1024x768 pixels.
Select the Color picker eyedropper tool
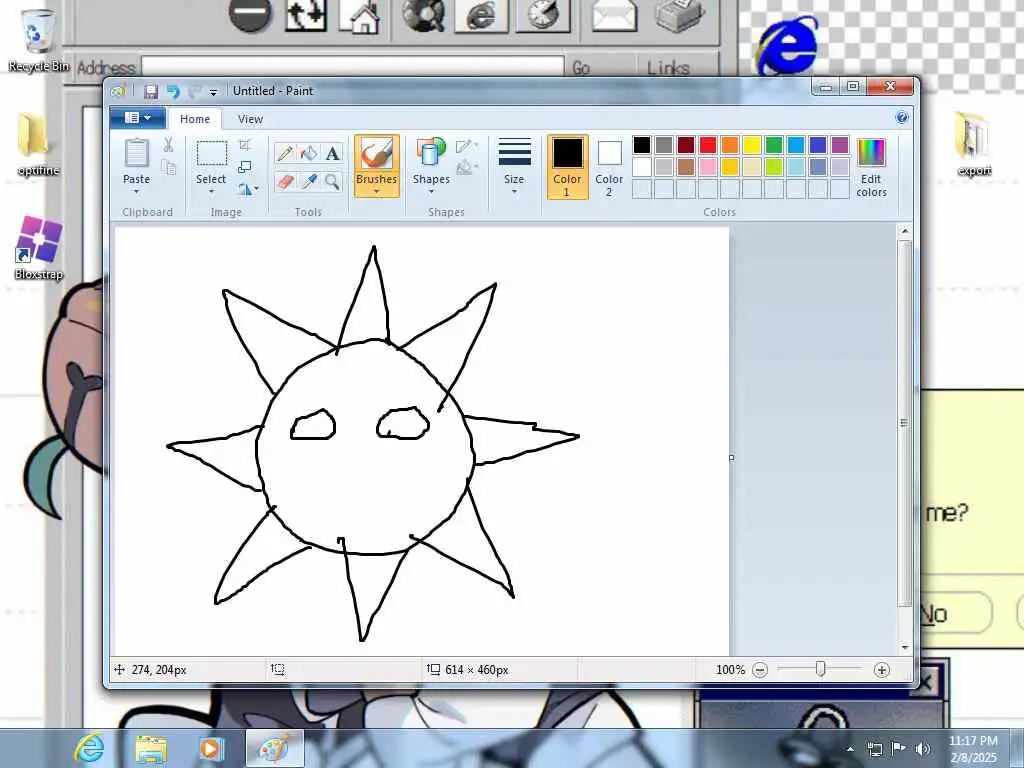pyautogui.click(x=309, y=181)
